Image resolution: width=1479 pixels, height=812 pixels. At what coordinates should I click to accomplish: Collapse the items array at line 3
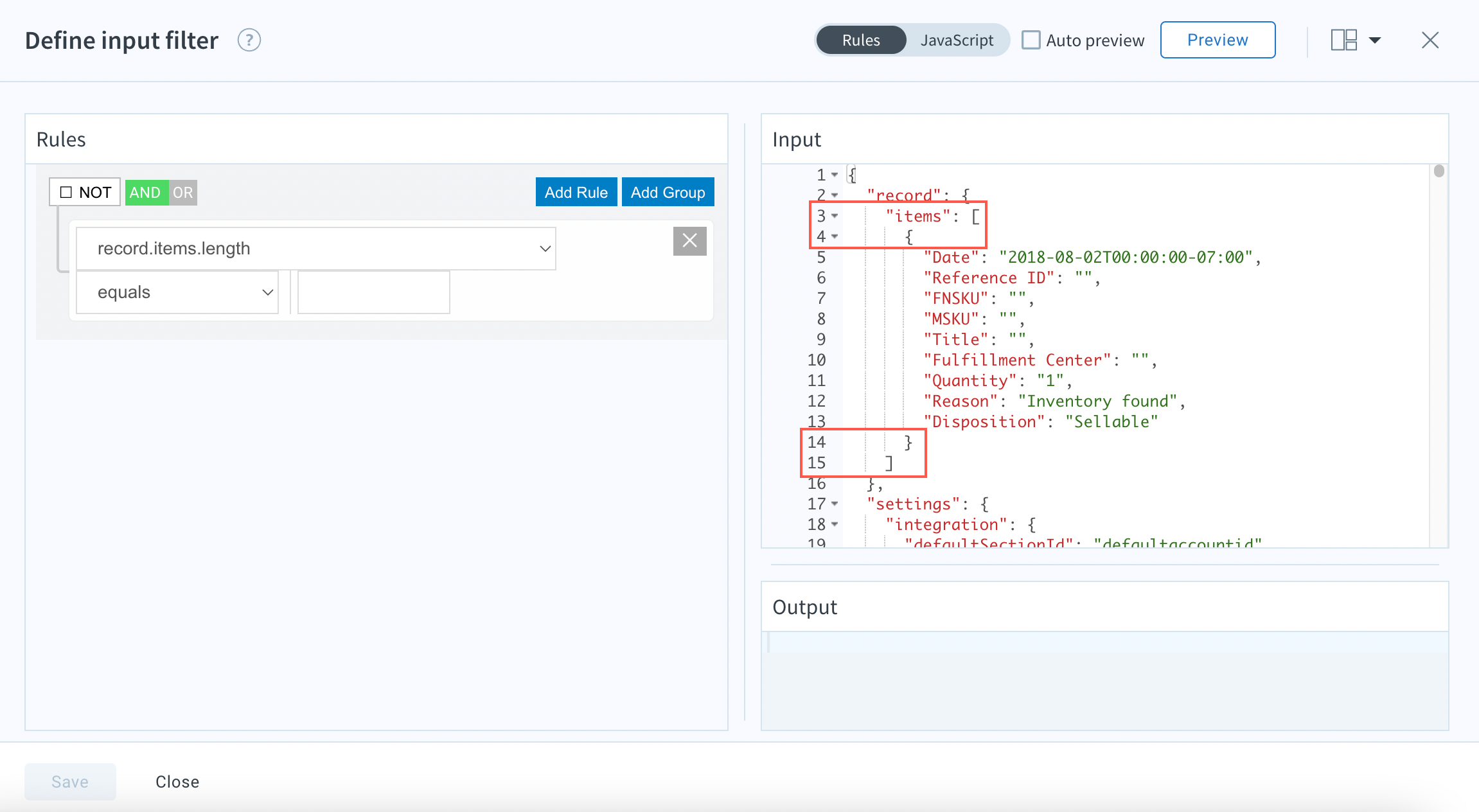point(835,216)
